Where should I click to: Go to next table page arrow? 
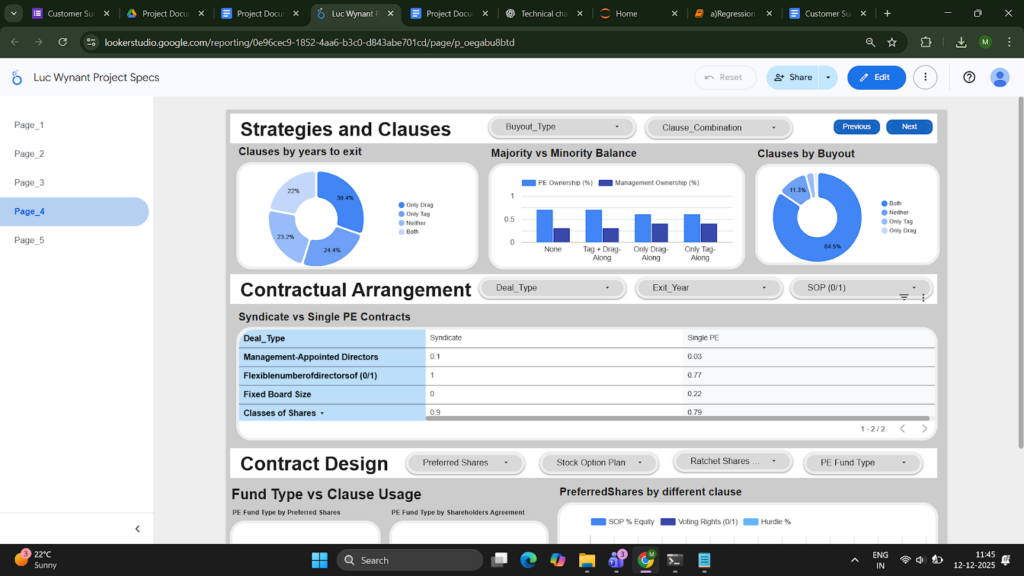click(x=924, y=429)
